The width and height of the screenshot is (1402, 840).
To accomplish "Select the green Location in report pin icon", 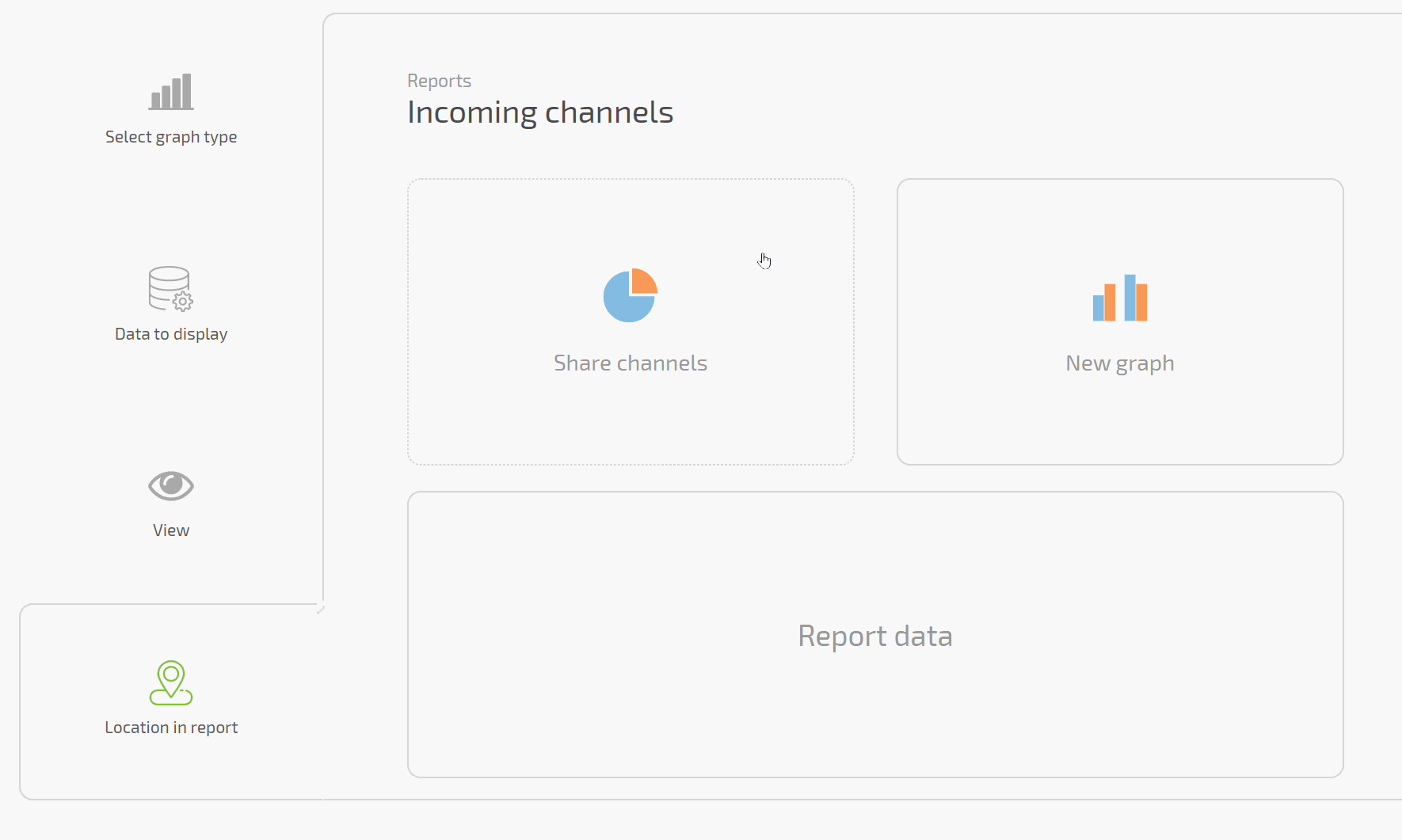I will click(x=171, y=682).
